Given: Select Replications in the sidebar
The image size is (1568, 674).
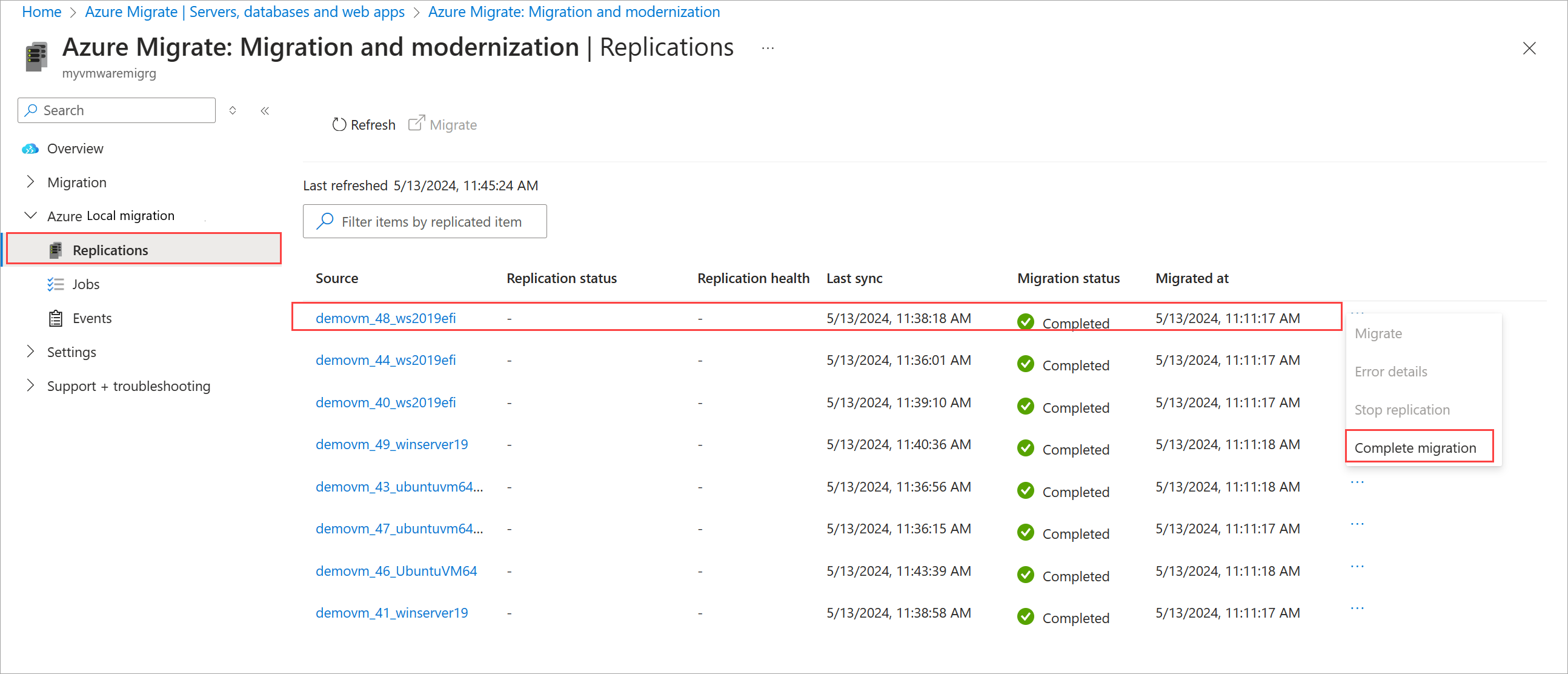Looking at the screenshot, I should coord(110,250).
